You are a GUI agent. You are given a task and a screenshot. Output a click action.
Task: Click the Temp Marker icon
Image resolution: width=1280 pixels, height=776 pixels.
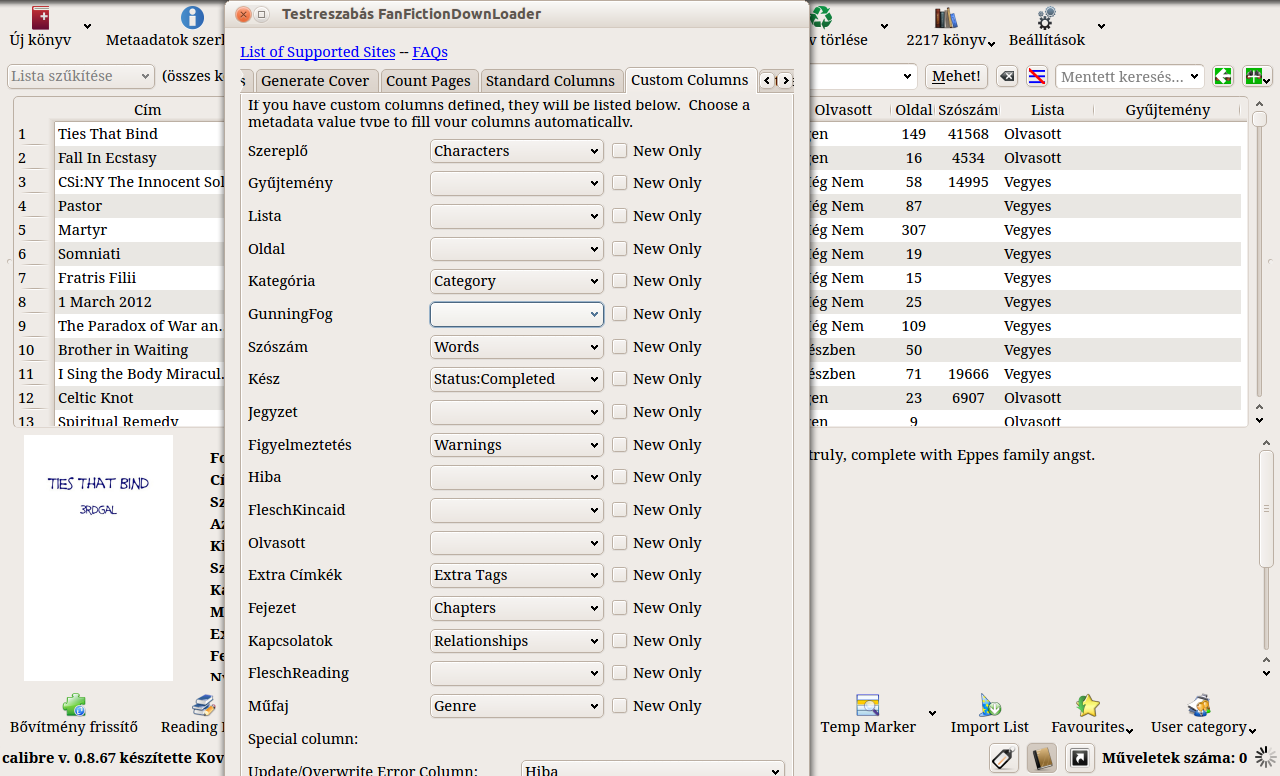[x=867, y=705]
